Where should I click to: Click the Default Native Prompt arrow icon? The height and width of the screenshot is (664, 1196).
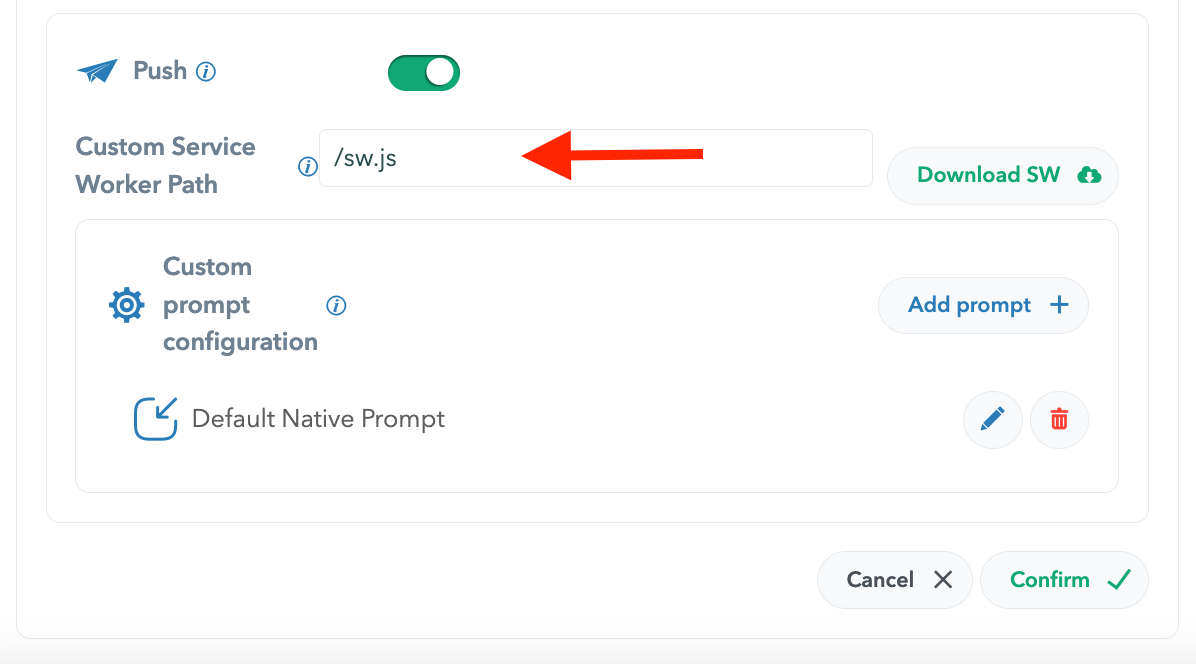point(156,419)
